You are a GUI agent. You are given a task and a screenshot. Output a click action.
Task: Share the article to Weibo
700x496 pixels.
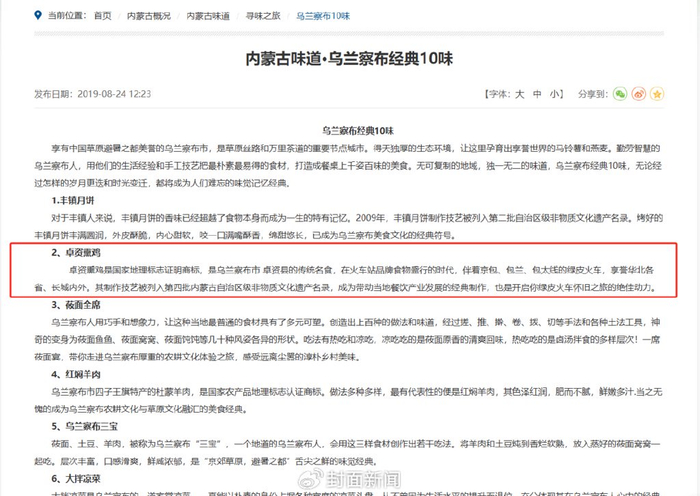click(638, 94)
